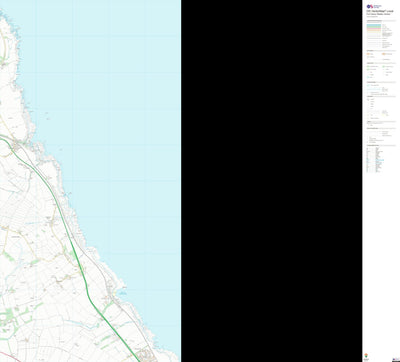Click the small crest logo below the legend

367,355
